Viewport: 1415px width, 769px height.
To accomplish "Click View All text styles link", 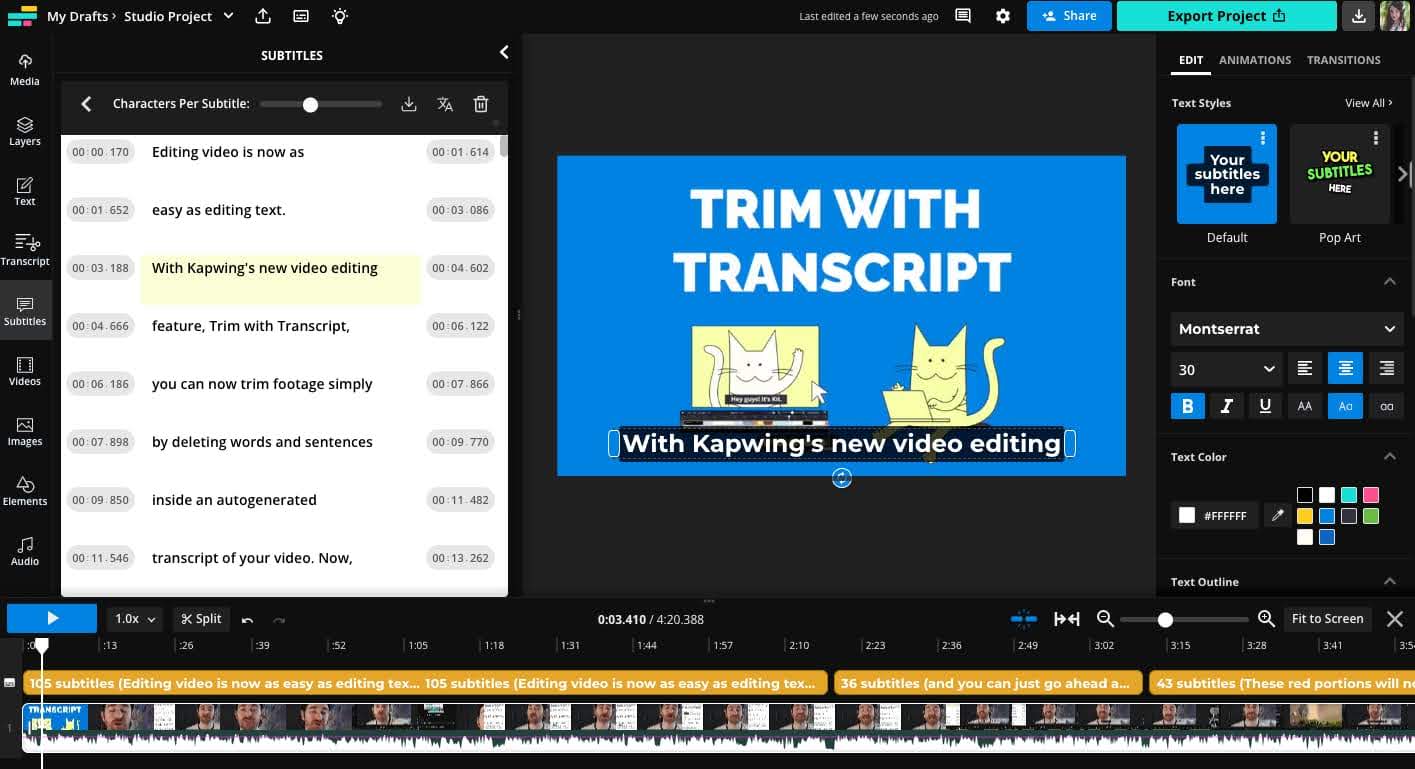I will (1369, 103).
